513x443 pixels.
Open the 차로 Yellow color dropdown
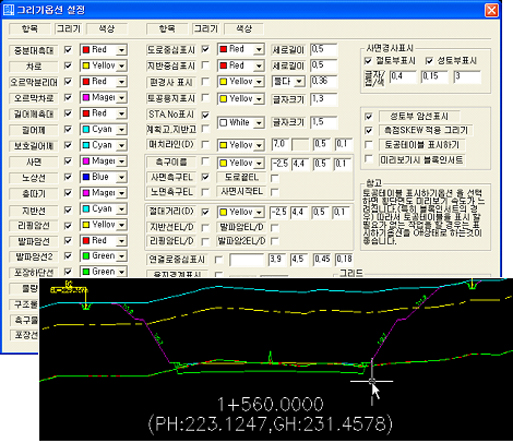121,66
